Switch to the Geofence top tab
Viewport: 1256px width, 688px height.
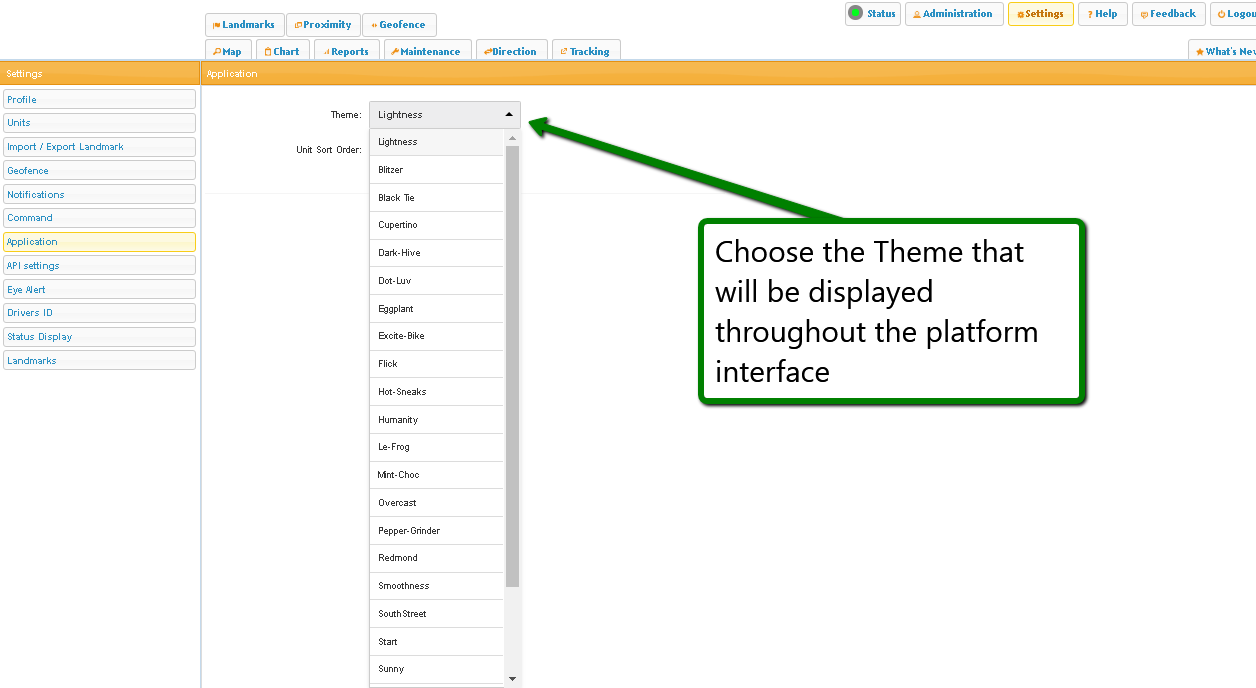(399, 25)
